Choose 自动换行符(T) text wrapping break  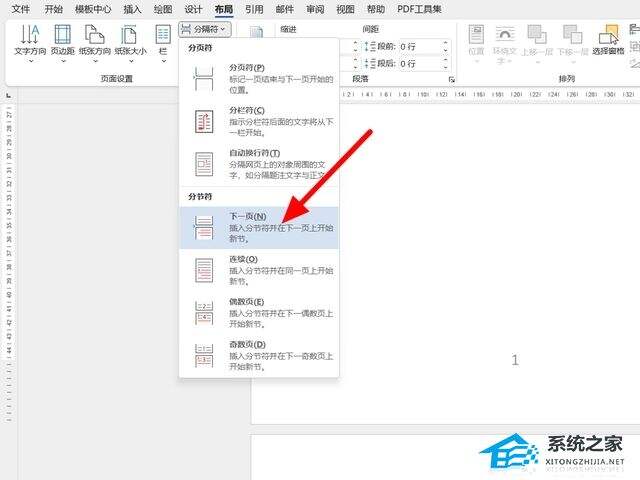tap(259, 164)
